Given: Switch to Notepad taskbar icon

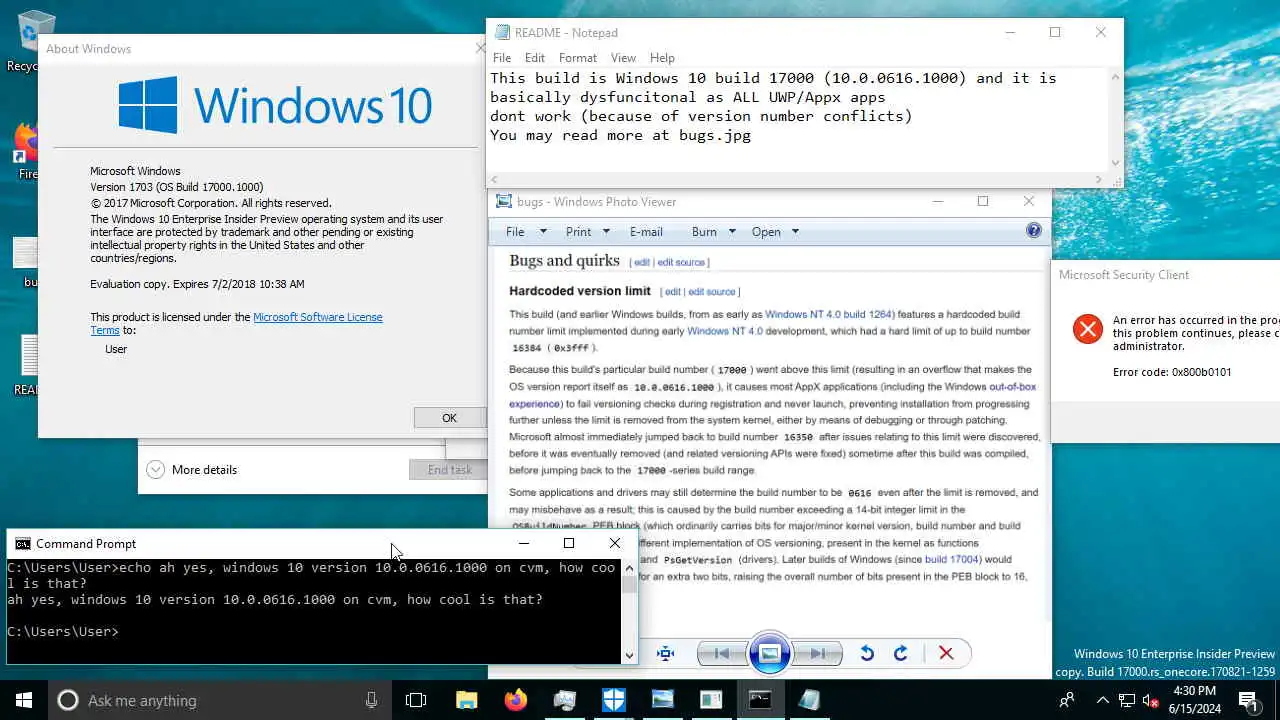Looking at the screenshot, I should tap(809, 700).
